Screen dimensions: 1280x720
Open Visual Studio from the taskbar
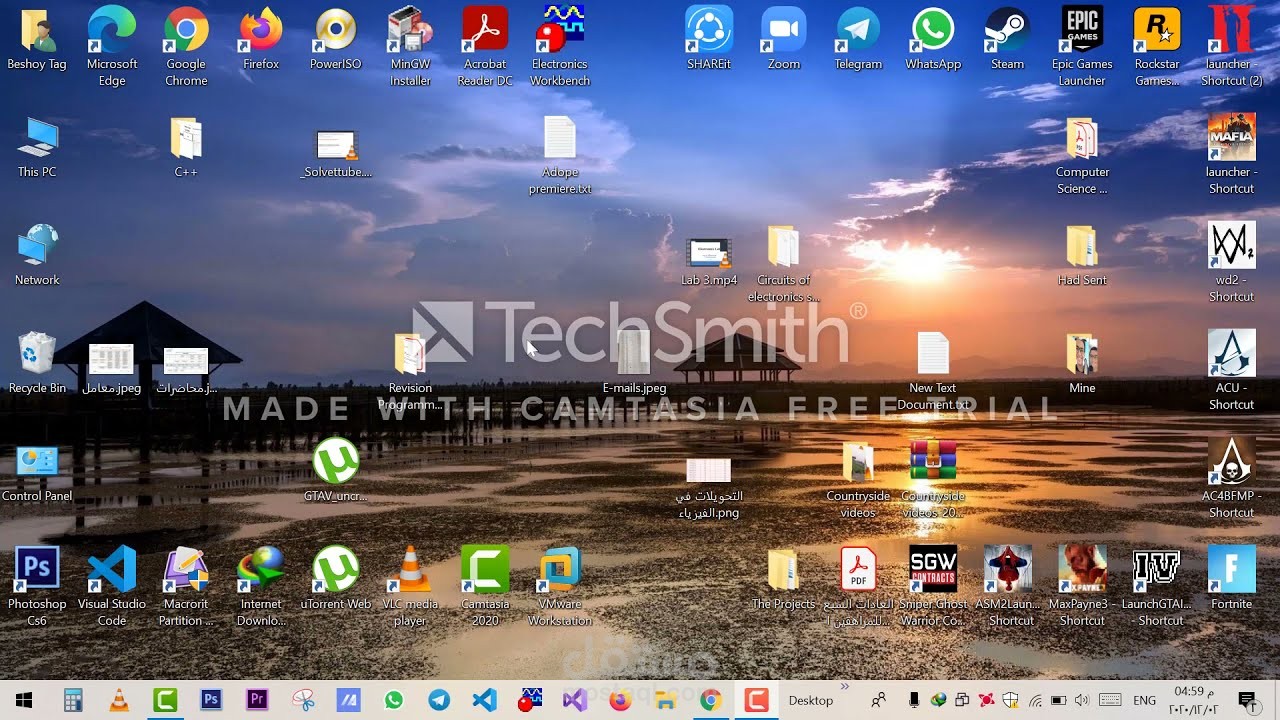[574, 700]
